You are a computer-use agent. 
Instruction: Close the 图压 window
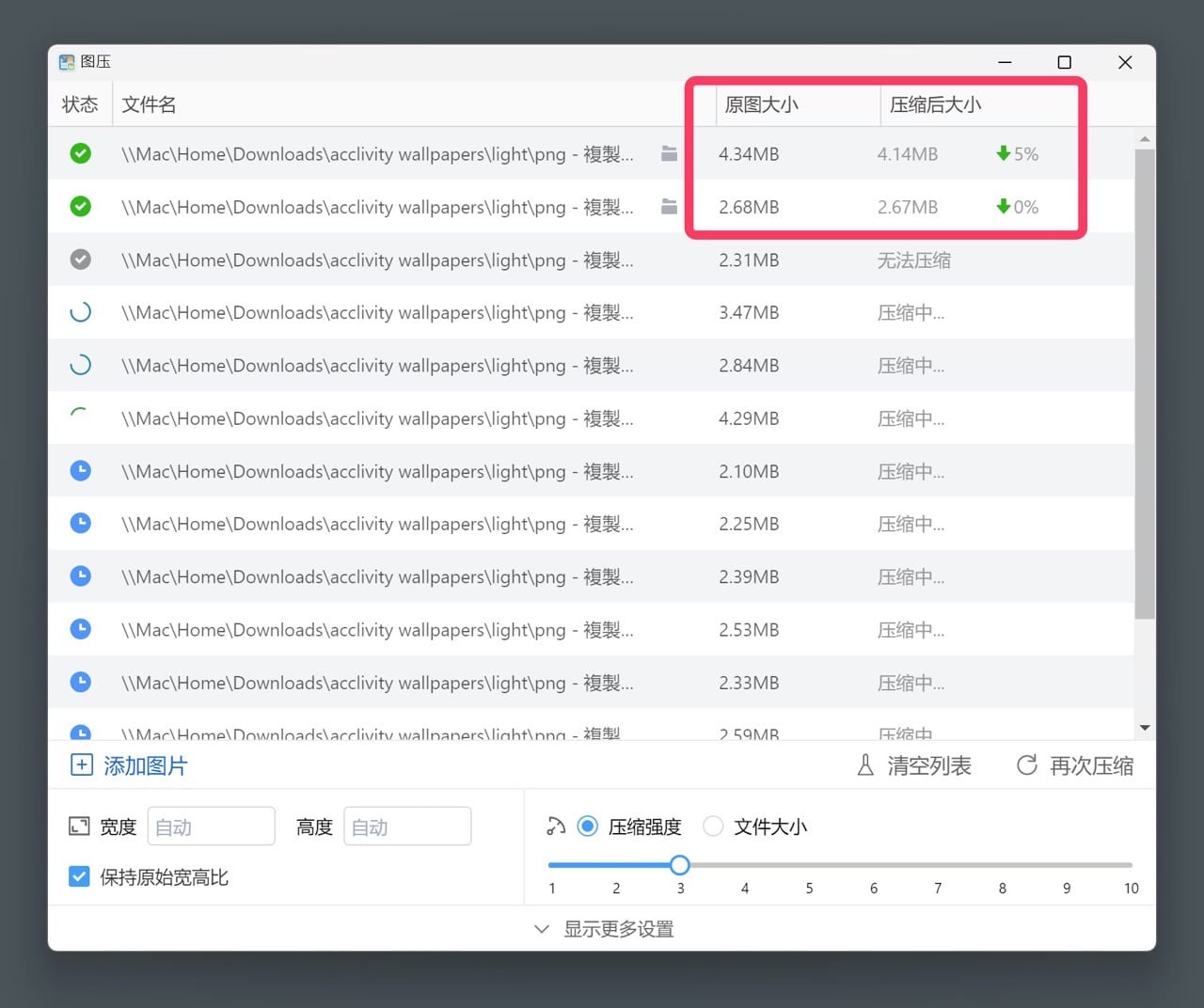[x=1125, y=62]
